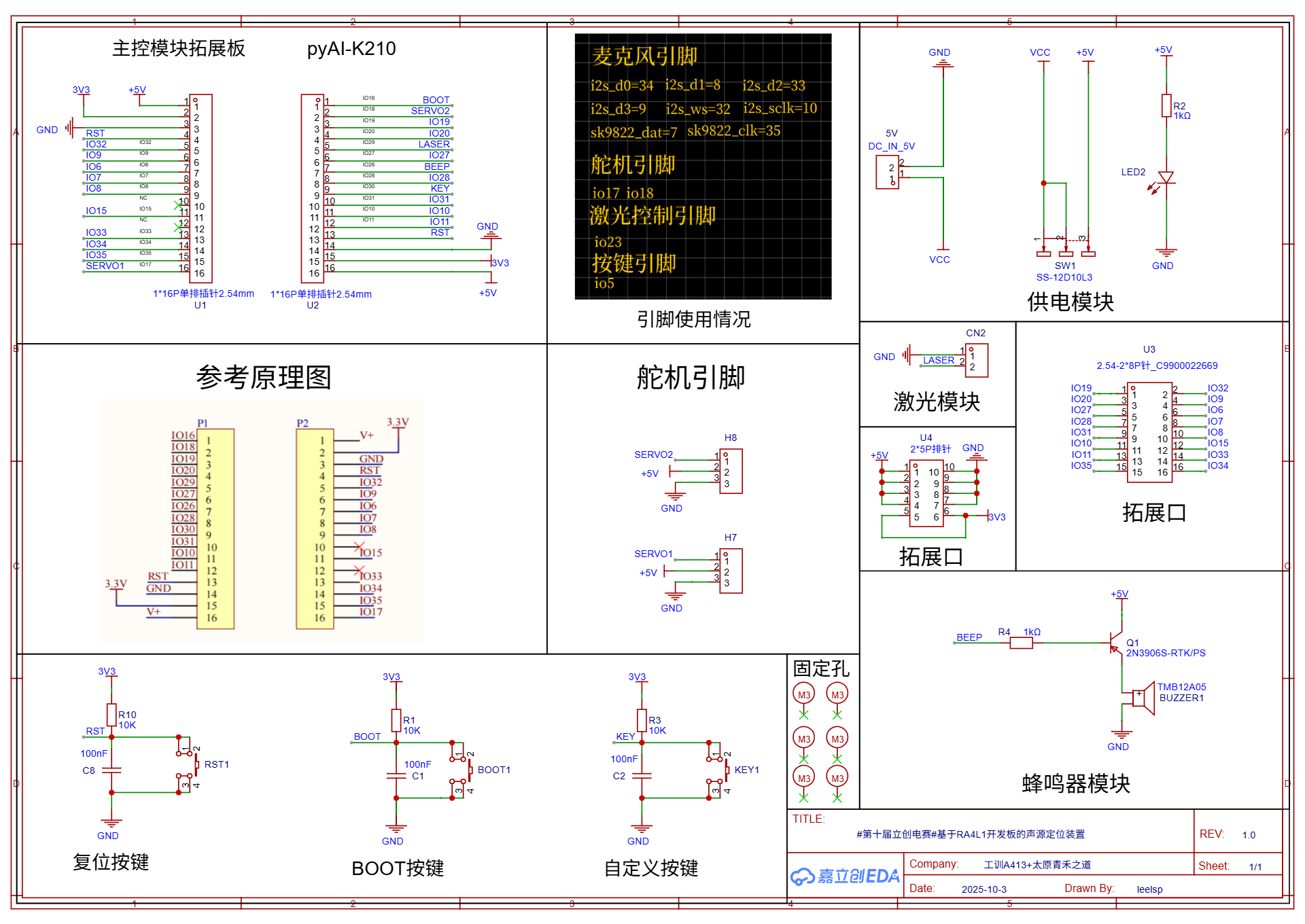Image resolution: width=1305 pixels, height=924 pixels.
Task: Select the RST1 push-button symbol
Action: click(x=188, y=765)
